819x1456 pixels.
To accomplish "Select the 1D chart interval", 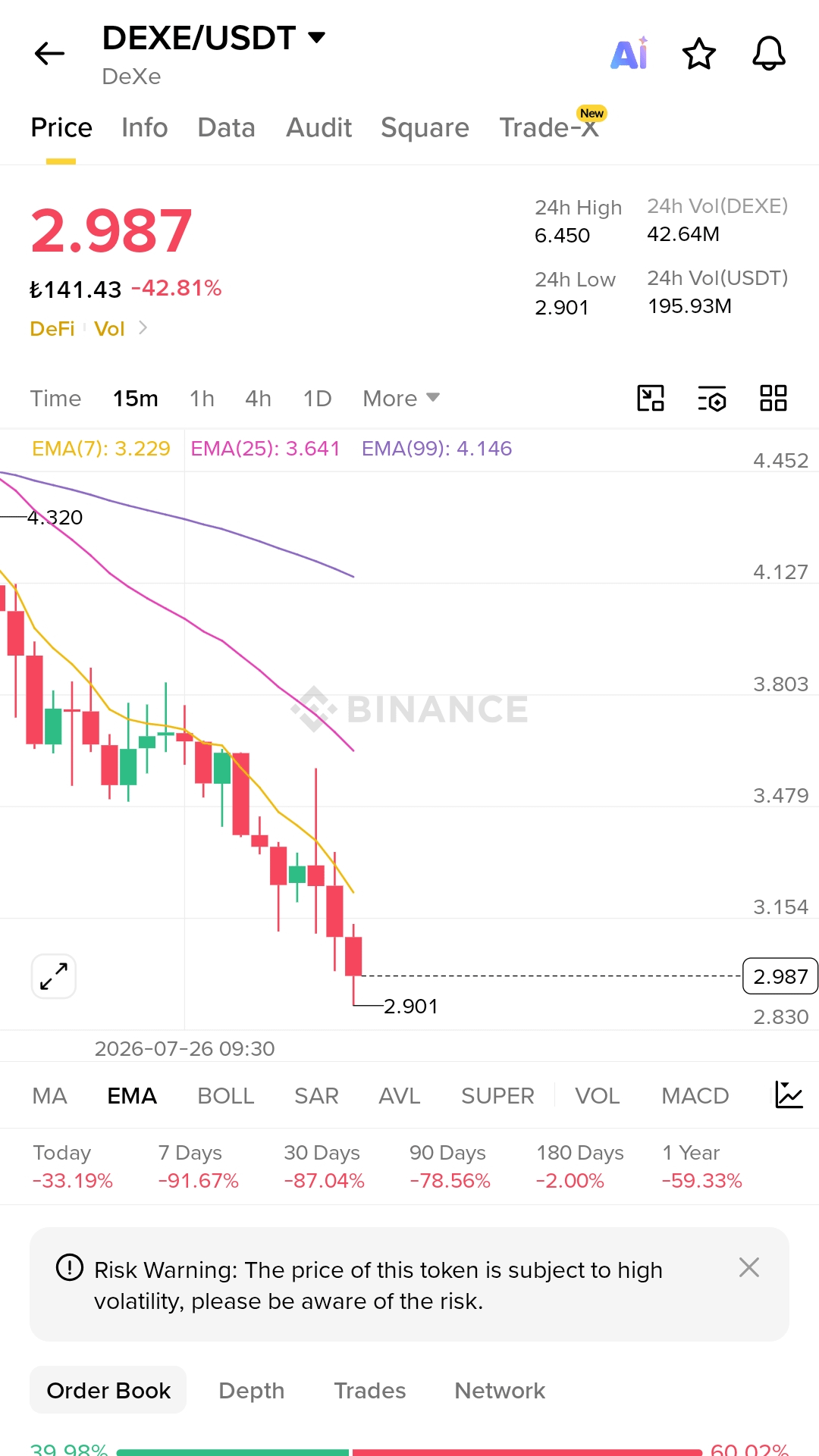I will [317, 399].
